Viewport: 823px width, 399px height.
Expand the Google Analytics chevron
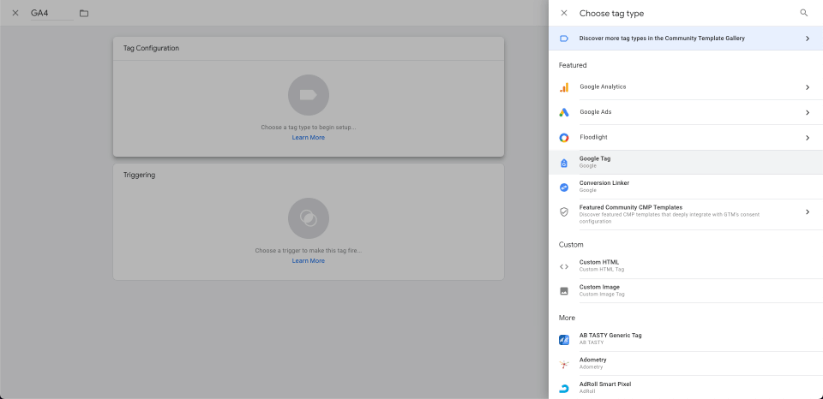click(x=807, y=87)
